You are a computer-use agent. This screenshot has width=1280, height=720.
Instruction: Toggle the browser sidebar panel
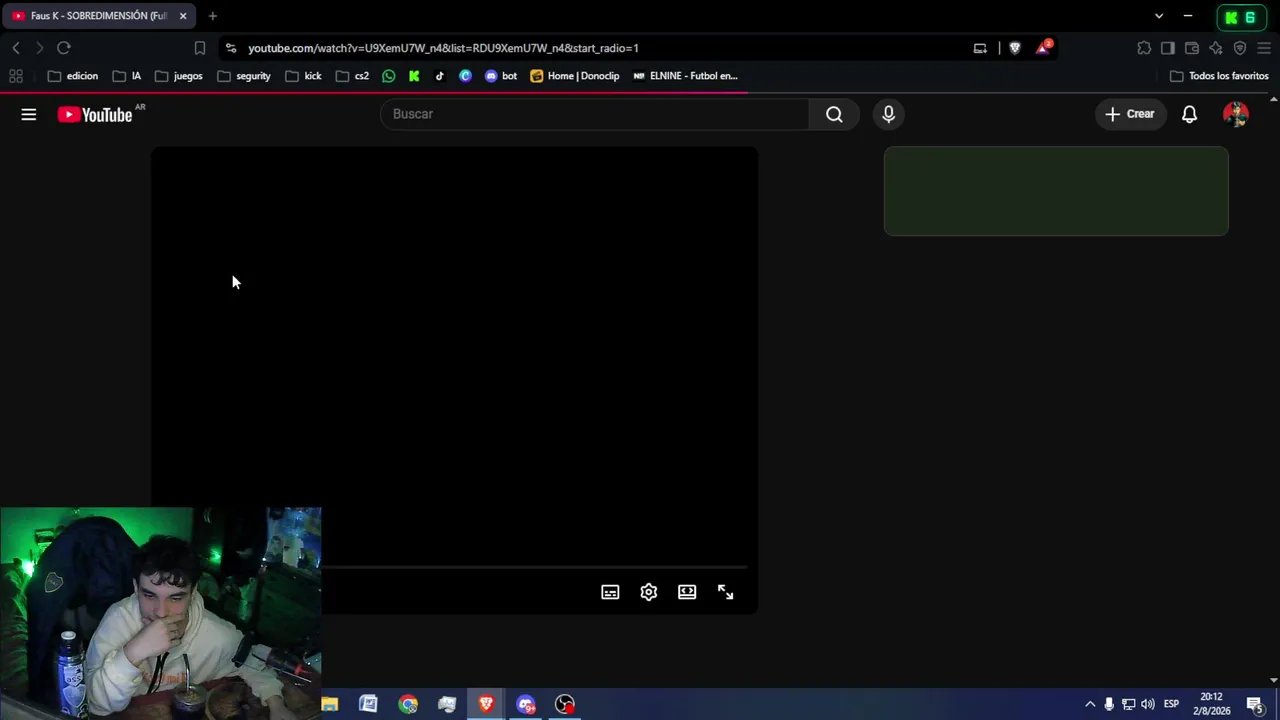(1168, 48)
